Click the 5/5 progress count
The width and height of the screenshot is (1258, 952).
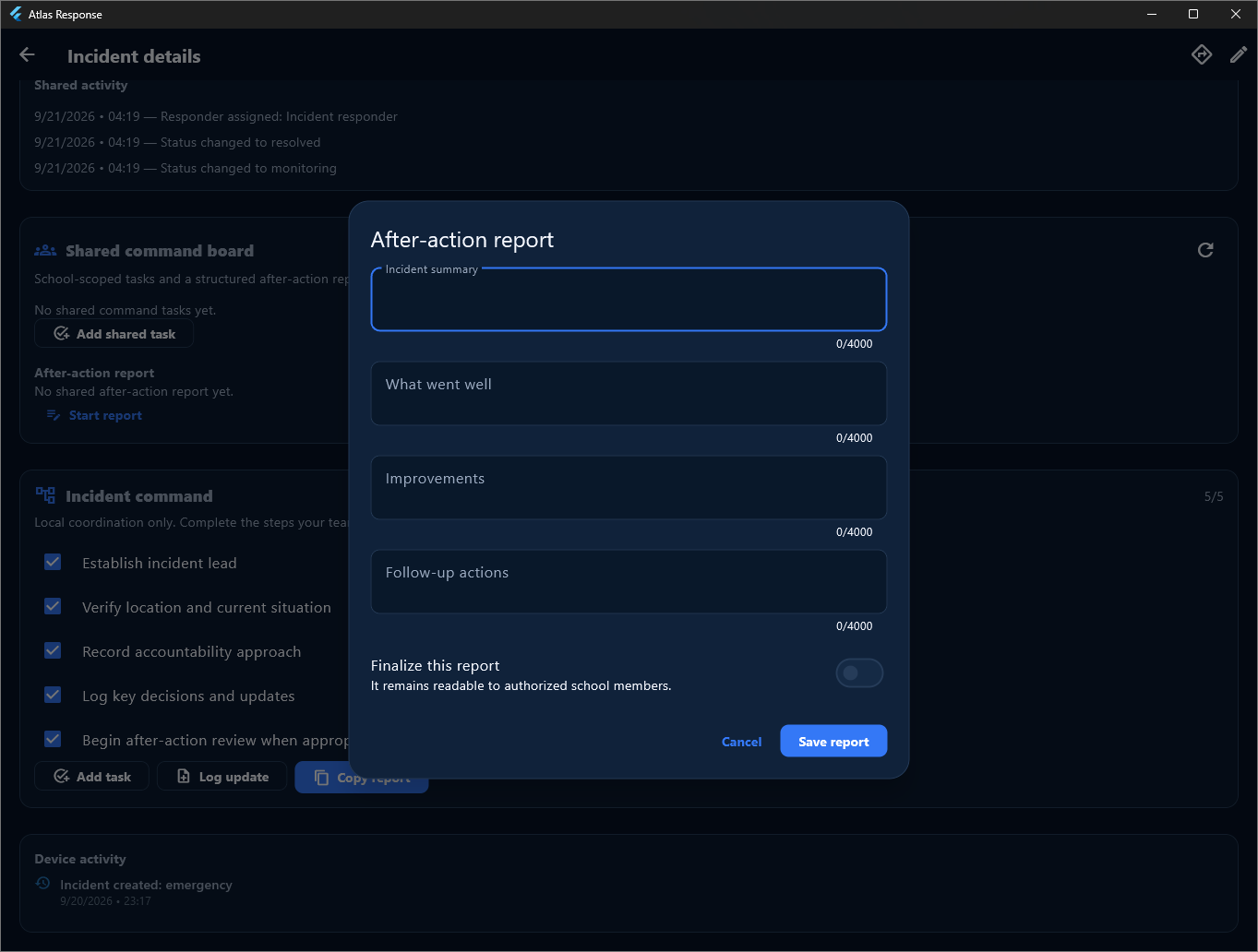coord(1214,496)
